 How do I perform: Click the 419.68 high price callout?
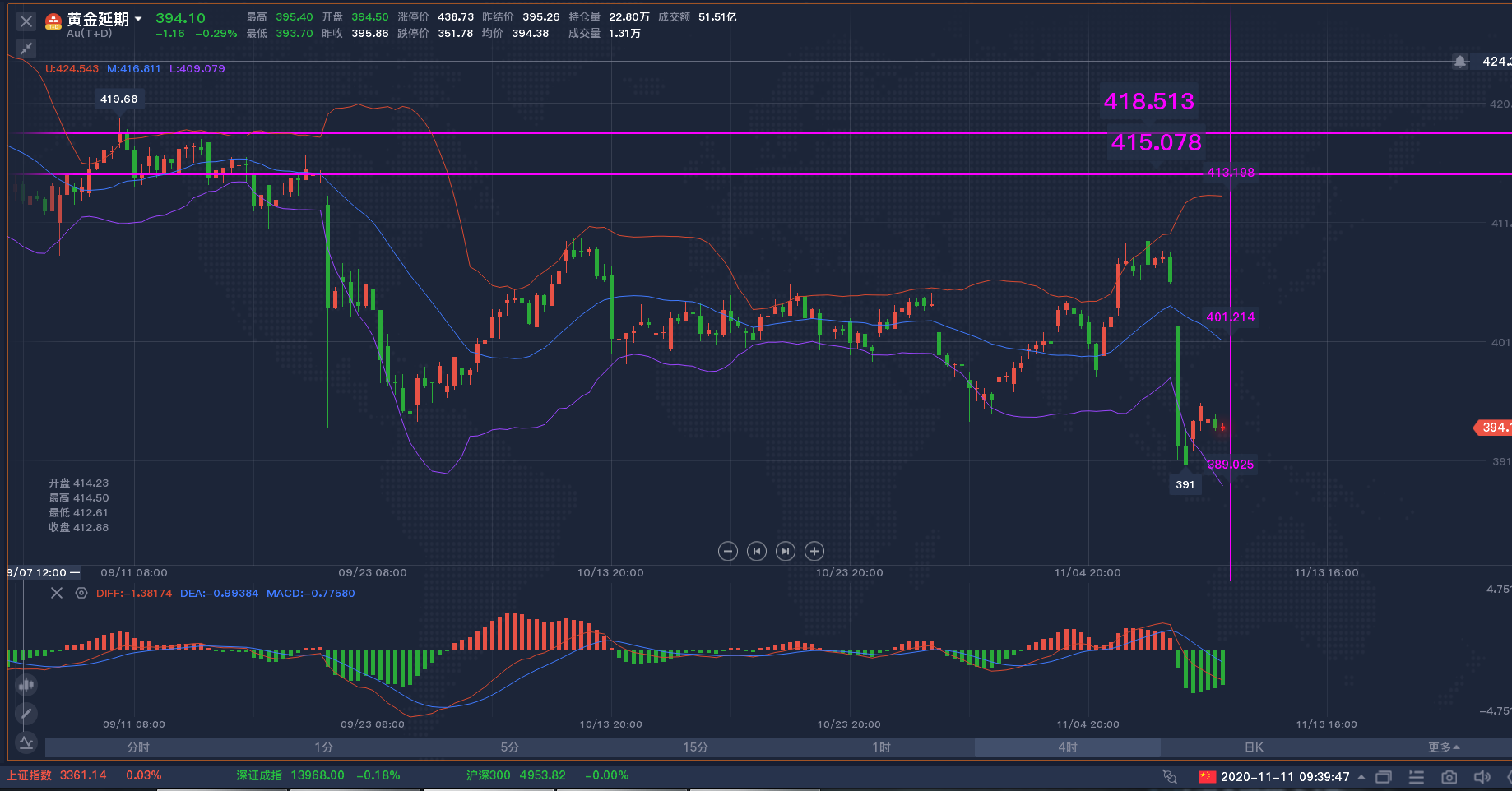point(119,99)
